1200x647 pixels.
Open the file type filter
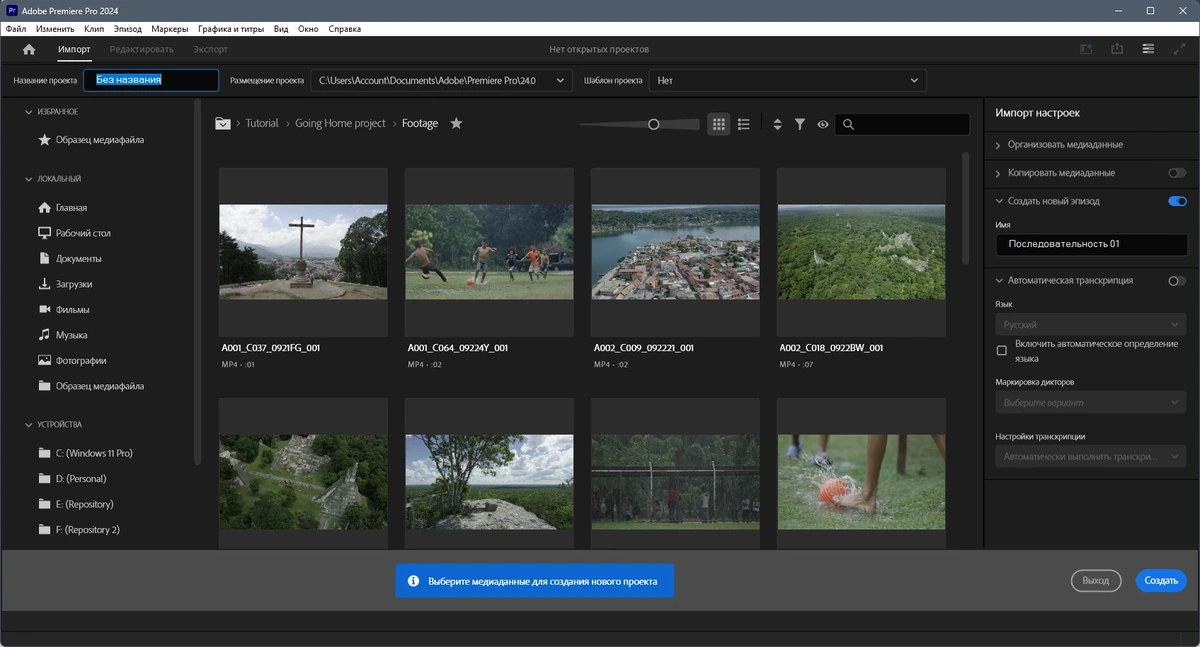coord(800,124)
